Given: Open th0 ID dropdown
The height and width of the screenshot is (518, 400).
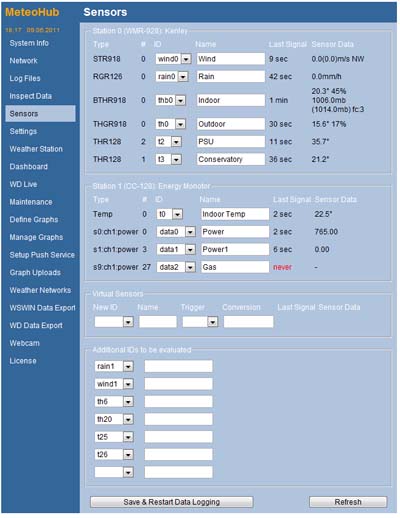Looking at the screenshot, I should 170,124.
